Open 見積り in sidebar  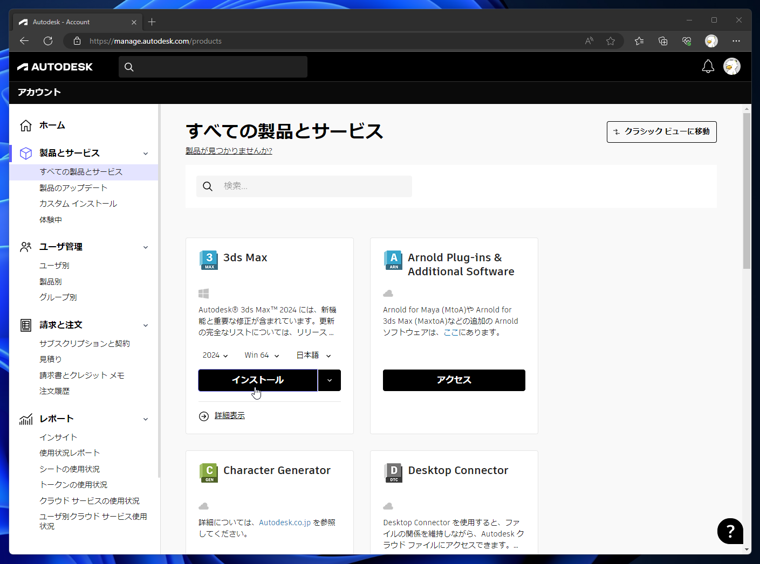50,360
